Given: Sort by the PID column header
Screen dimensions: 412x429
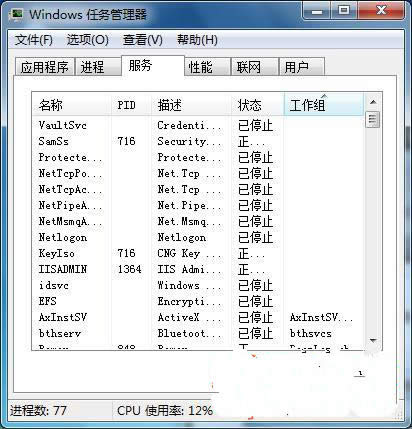Looking at the screenshot, I should (131, 105).
